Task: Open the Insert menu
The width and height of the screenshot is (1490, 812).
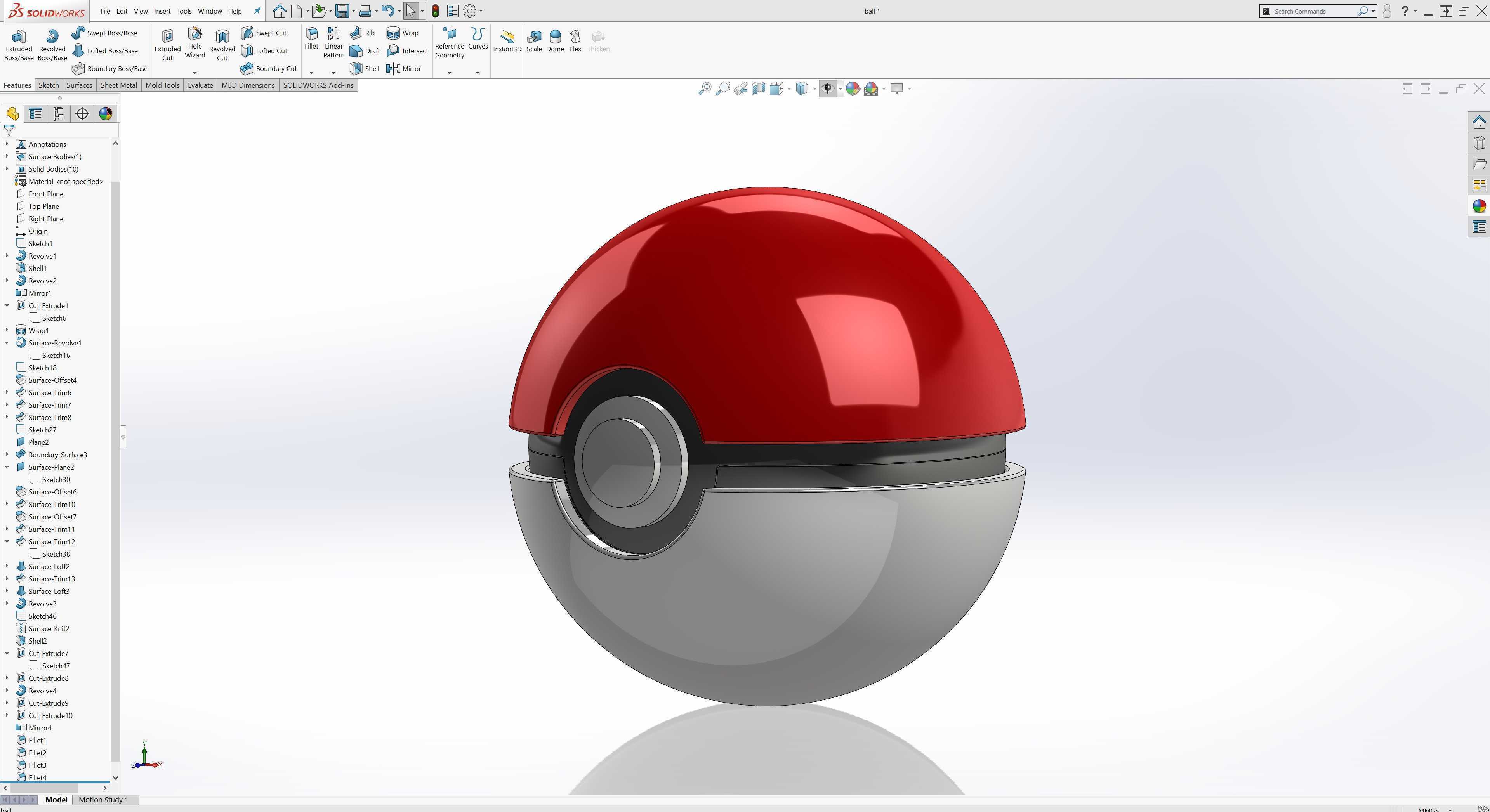Action: 162,11
